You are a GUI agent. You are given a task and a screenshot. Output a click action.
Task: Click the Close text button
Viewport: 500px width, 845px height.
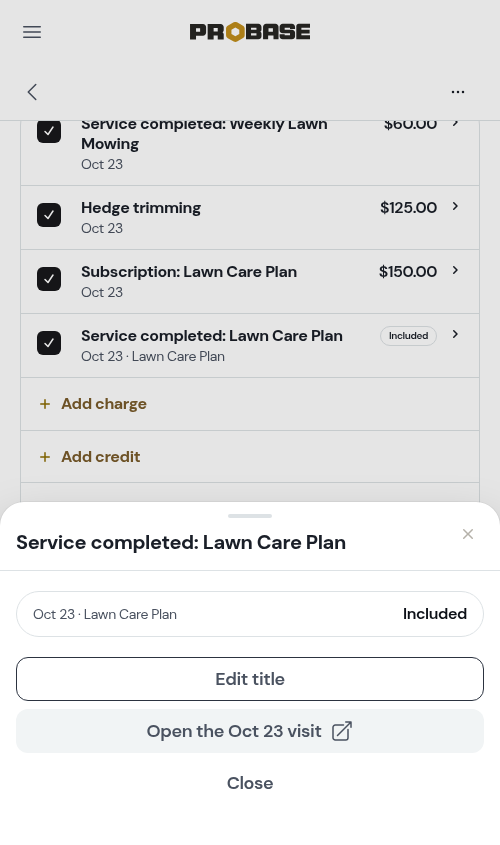(x=250, y=783)
